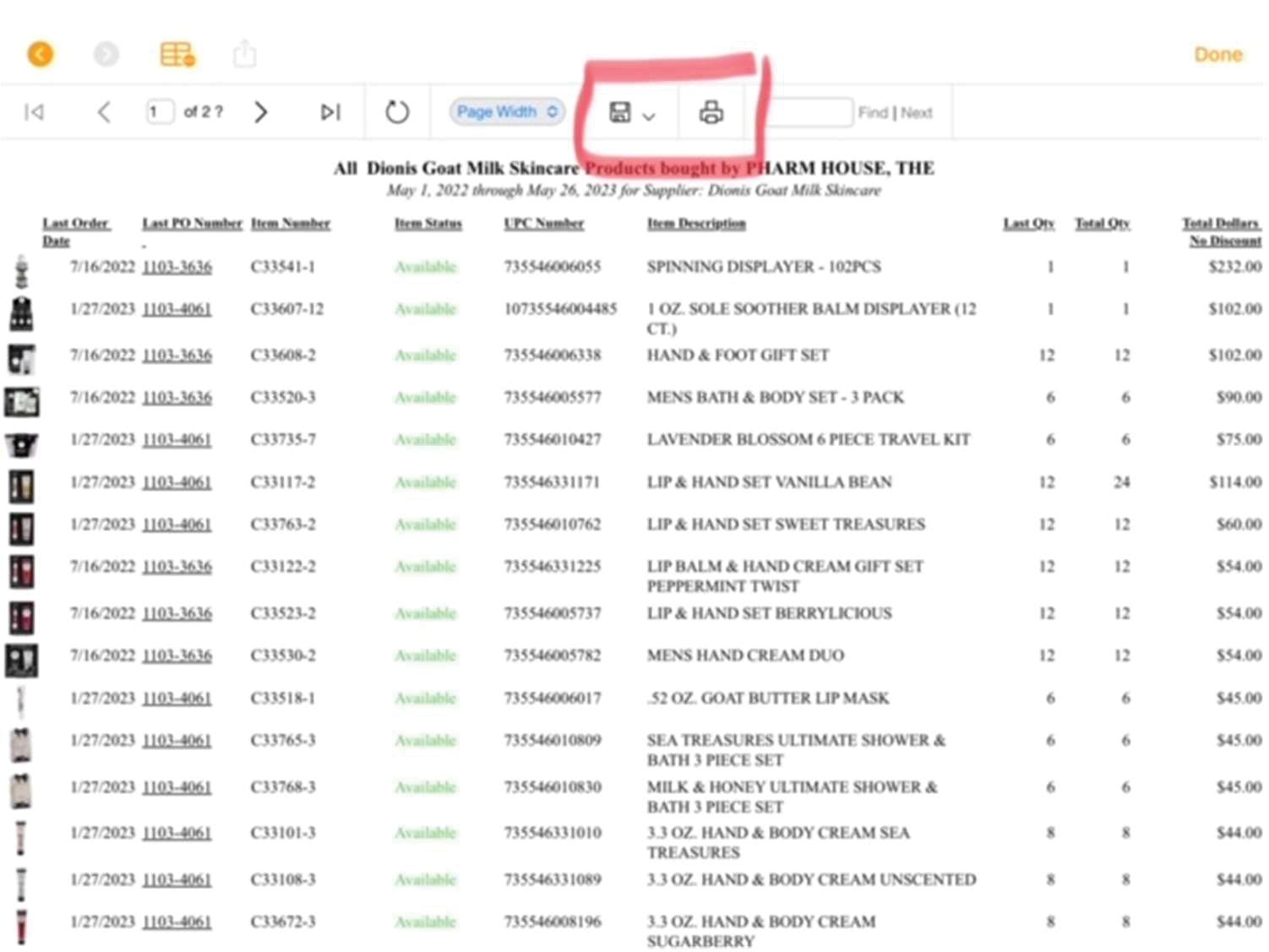Sort by the Item Description header
Viewport: 1269px width, 952px height.
(696, 223)
